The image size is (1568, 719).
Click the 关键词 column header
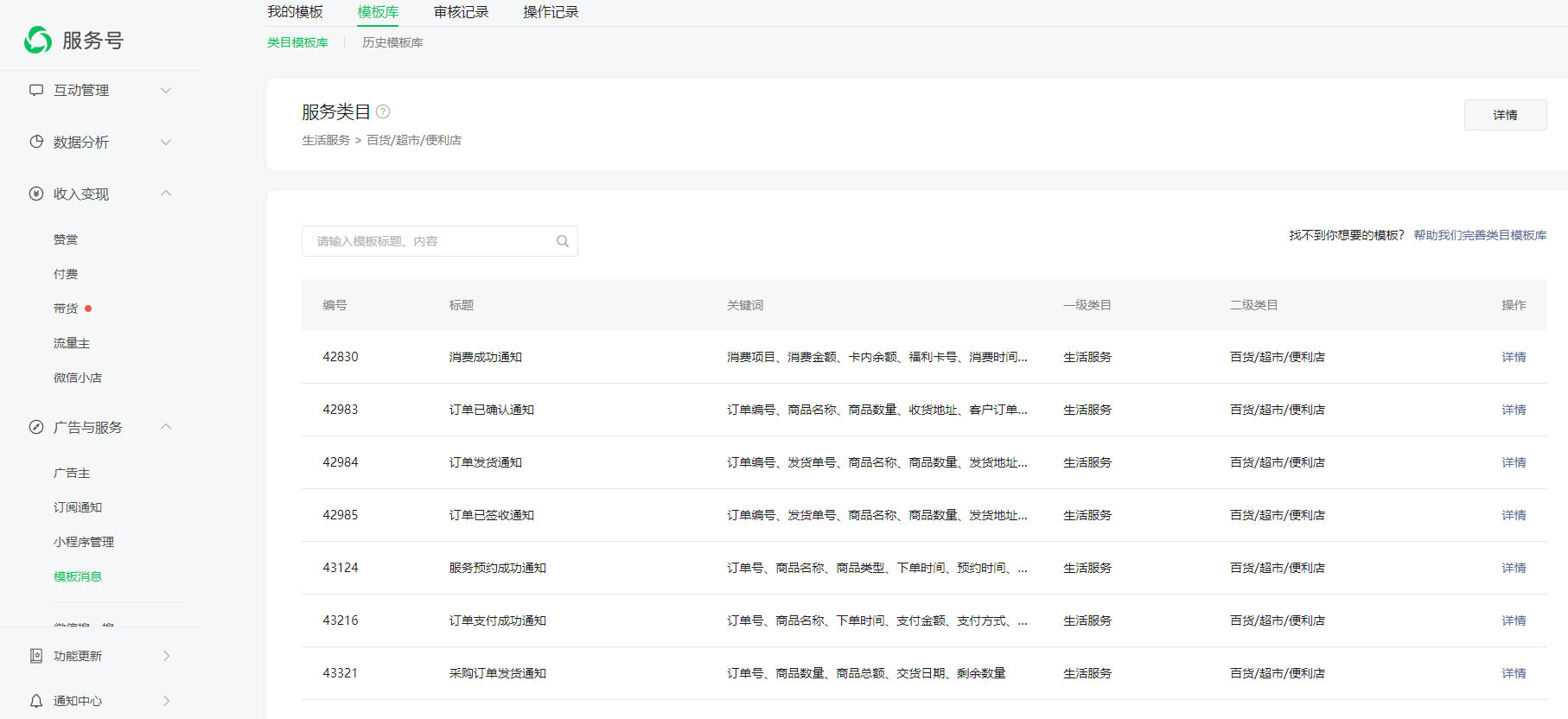[745, 305]
